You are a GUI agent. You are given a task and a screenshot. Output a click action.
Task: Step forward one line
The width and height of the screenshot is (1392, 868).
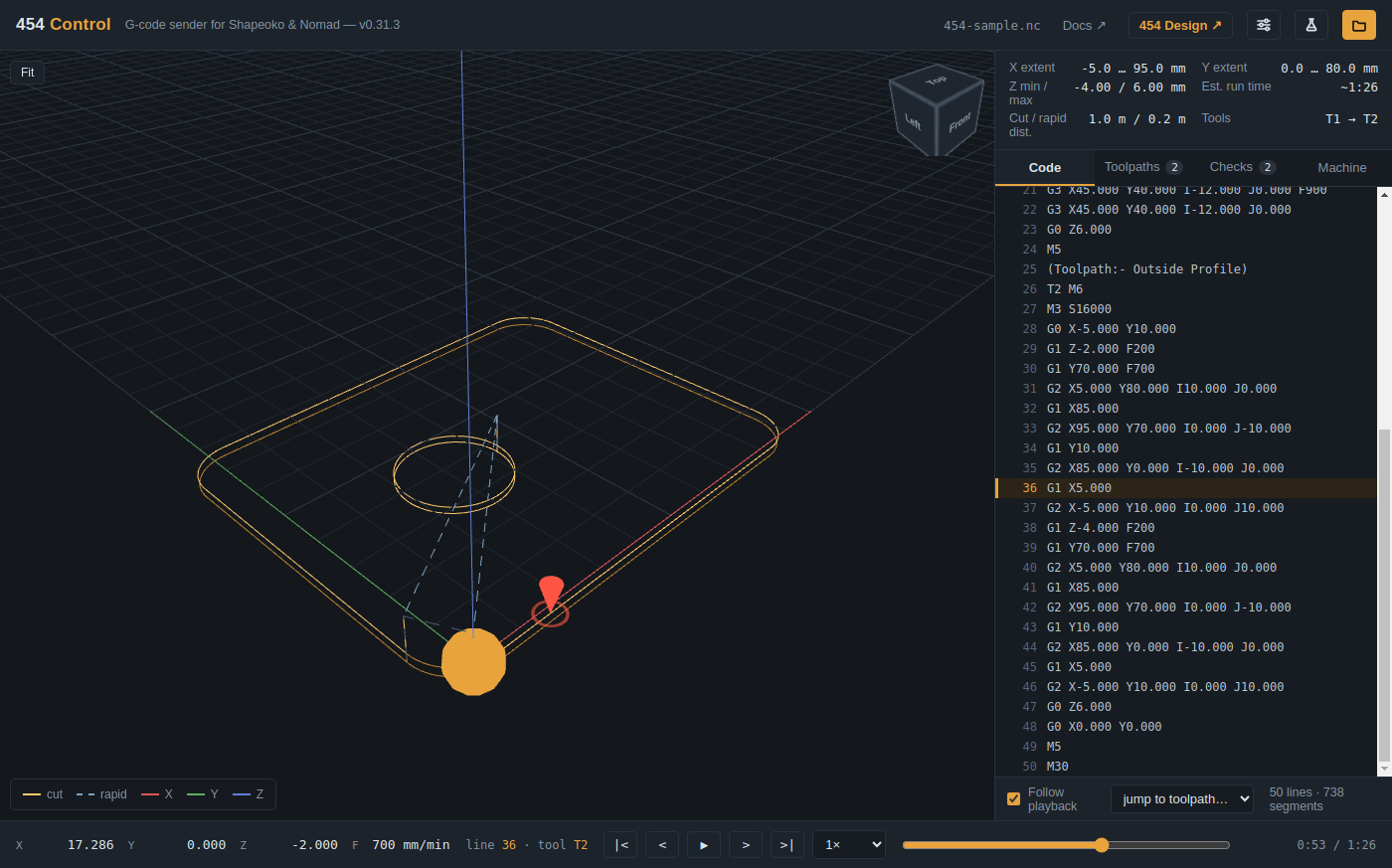[746, 845]
